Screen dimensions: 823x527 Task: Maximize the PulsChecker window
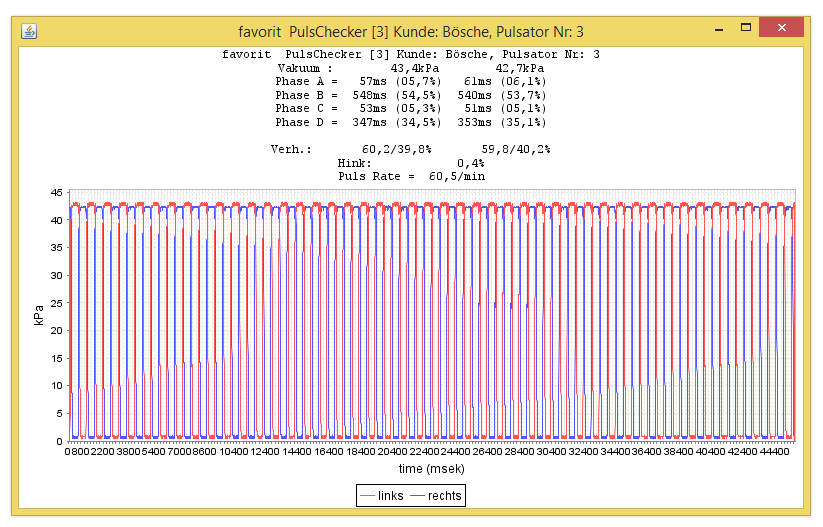click(x=746, y=28)
